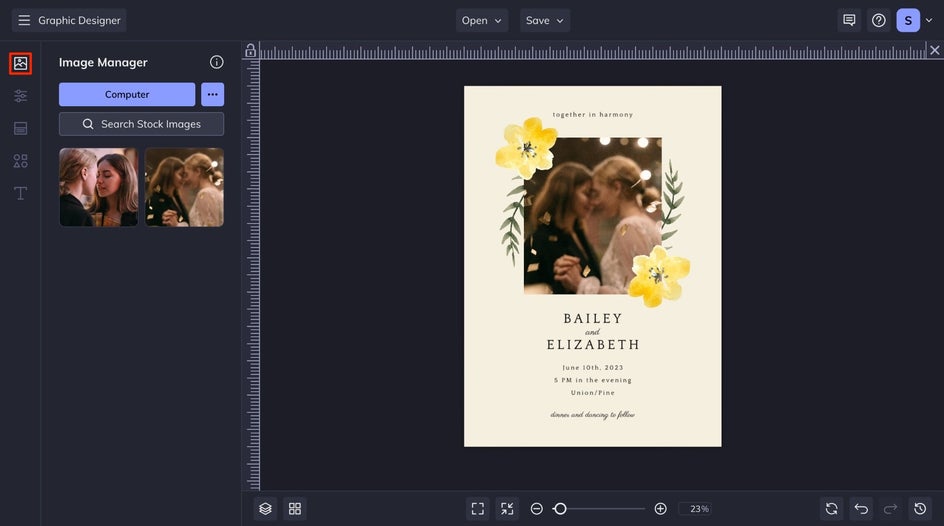Open the feedback comments icon
944x526 pixels.
849,20
